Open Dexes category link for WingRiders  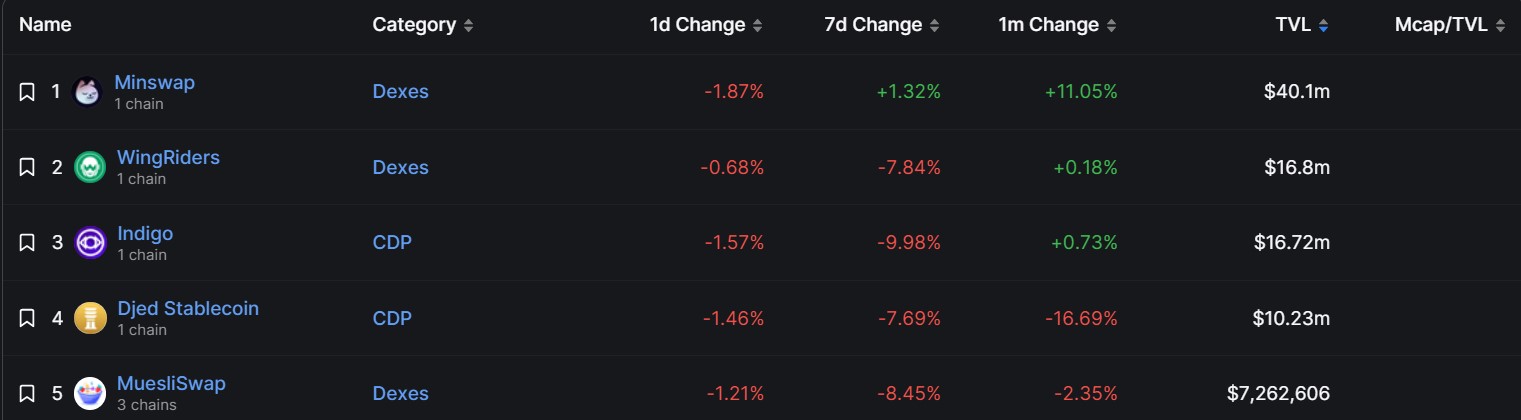coord(400,167)
